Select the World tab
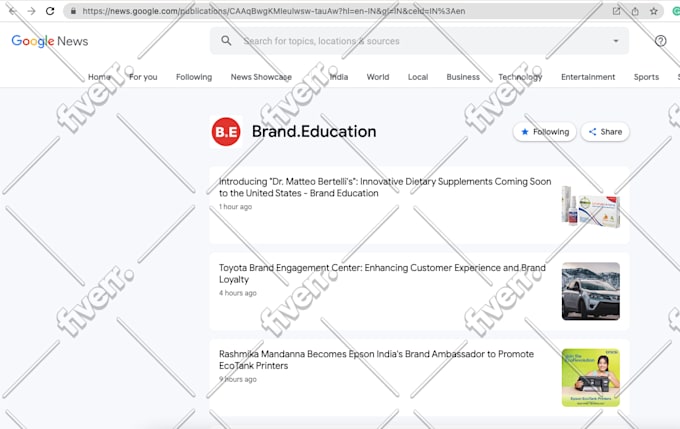Viewport: 680px width, 429px height. pos(378,77)
